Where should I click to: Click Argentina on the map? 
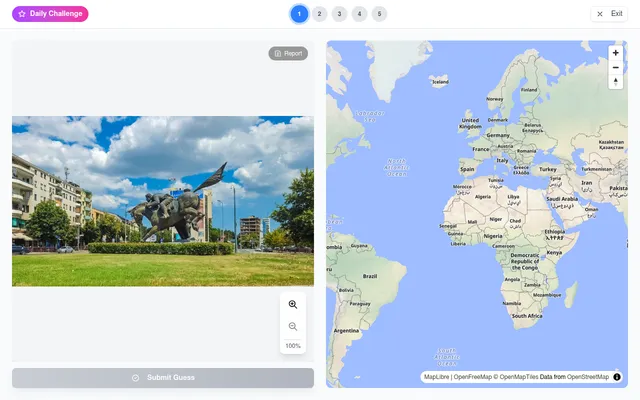(x=347, y=331)
